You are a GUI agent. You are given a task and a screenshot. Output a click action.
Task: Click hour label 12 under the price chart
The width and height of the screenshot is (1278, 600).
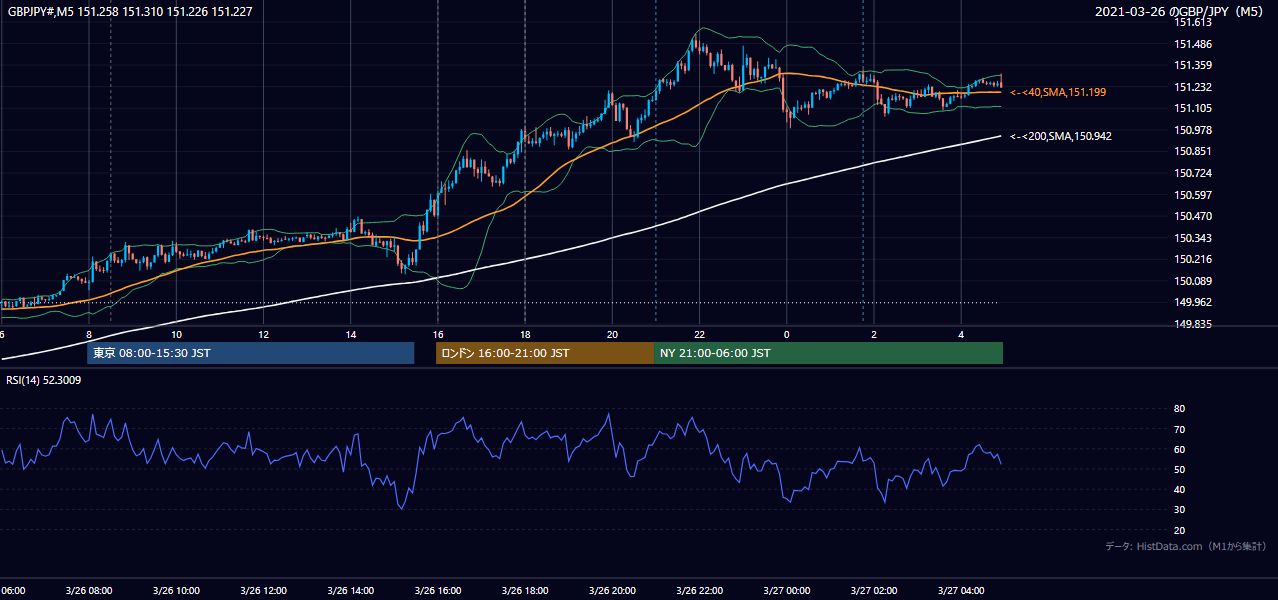[x=263, y=334]
